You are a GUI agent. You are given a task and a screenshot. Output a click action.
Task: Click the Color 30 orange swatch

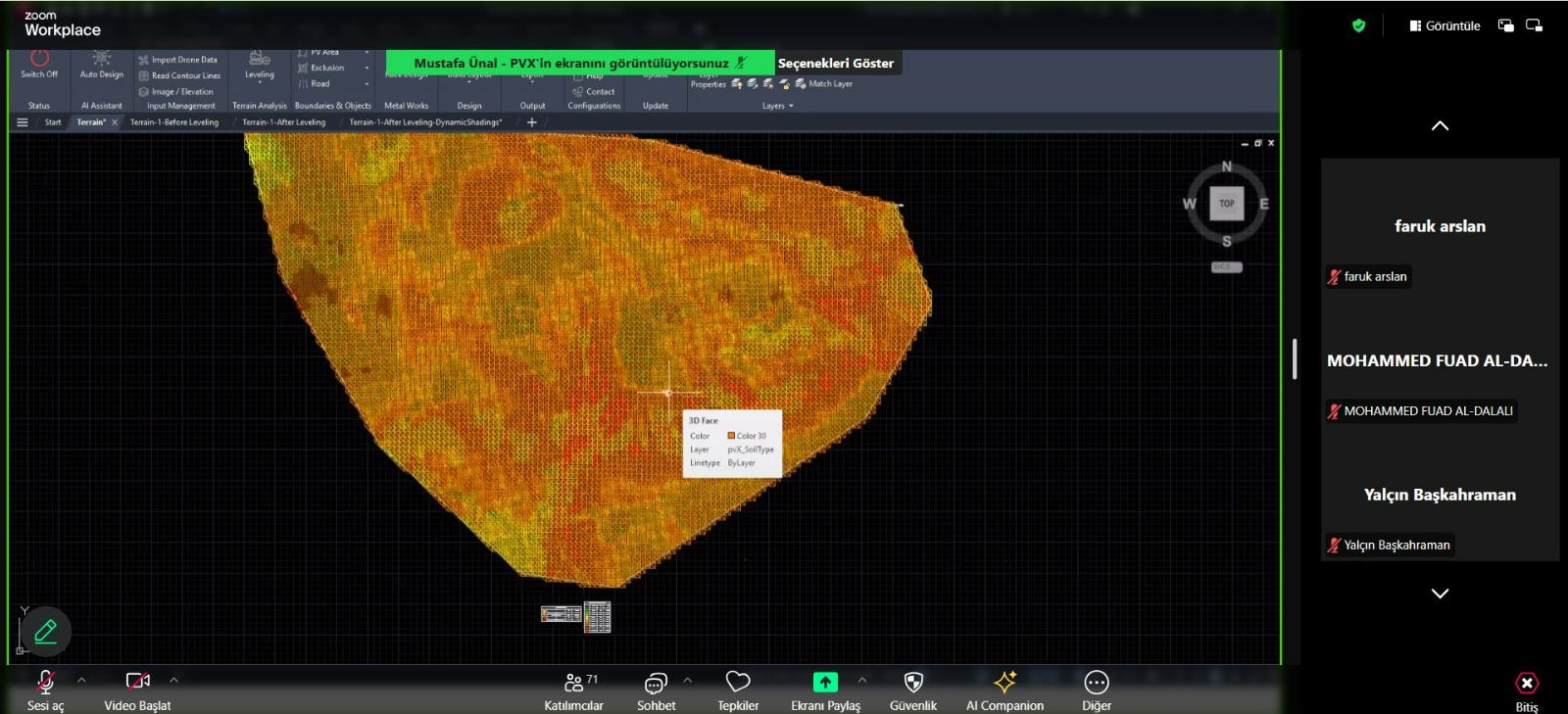click(731, 436)
